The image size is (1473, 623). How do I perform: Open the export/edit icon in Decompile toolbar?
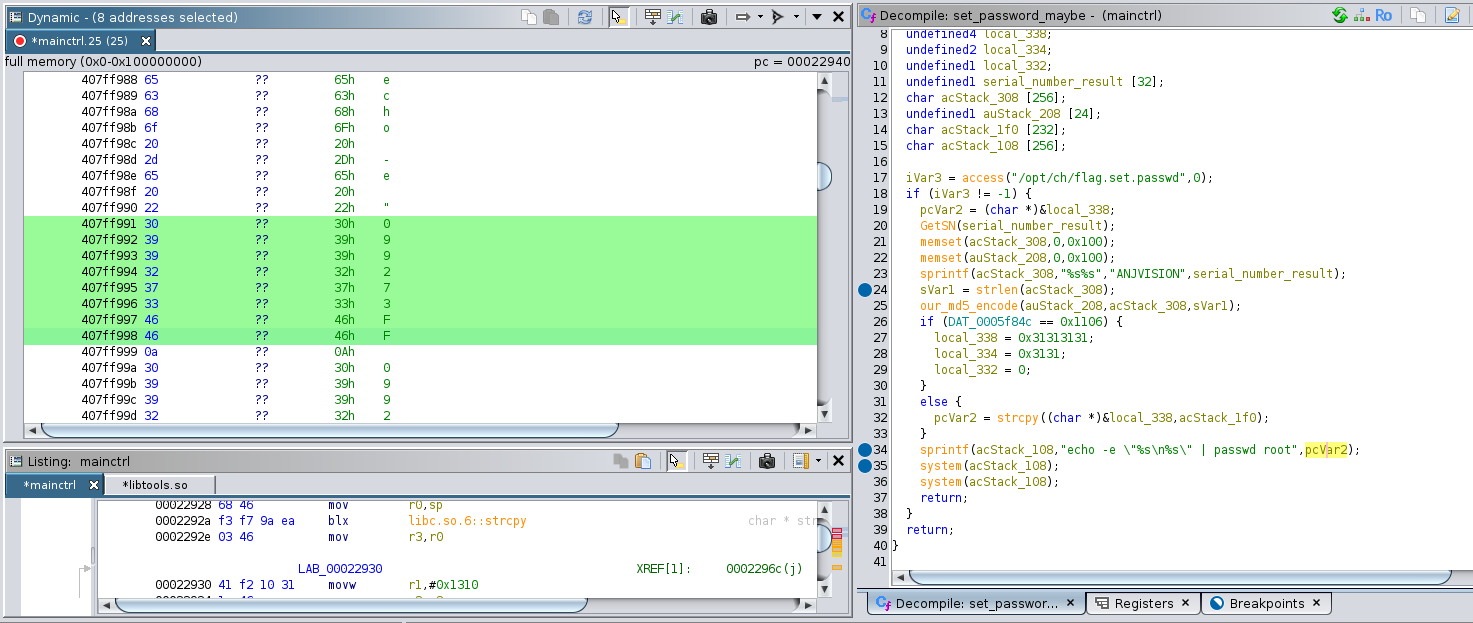click(1452, 15)
